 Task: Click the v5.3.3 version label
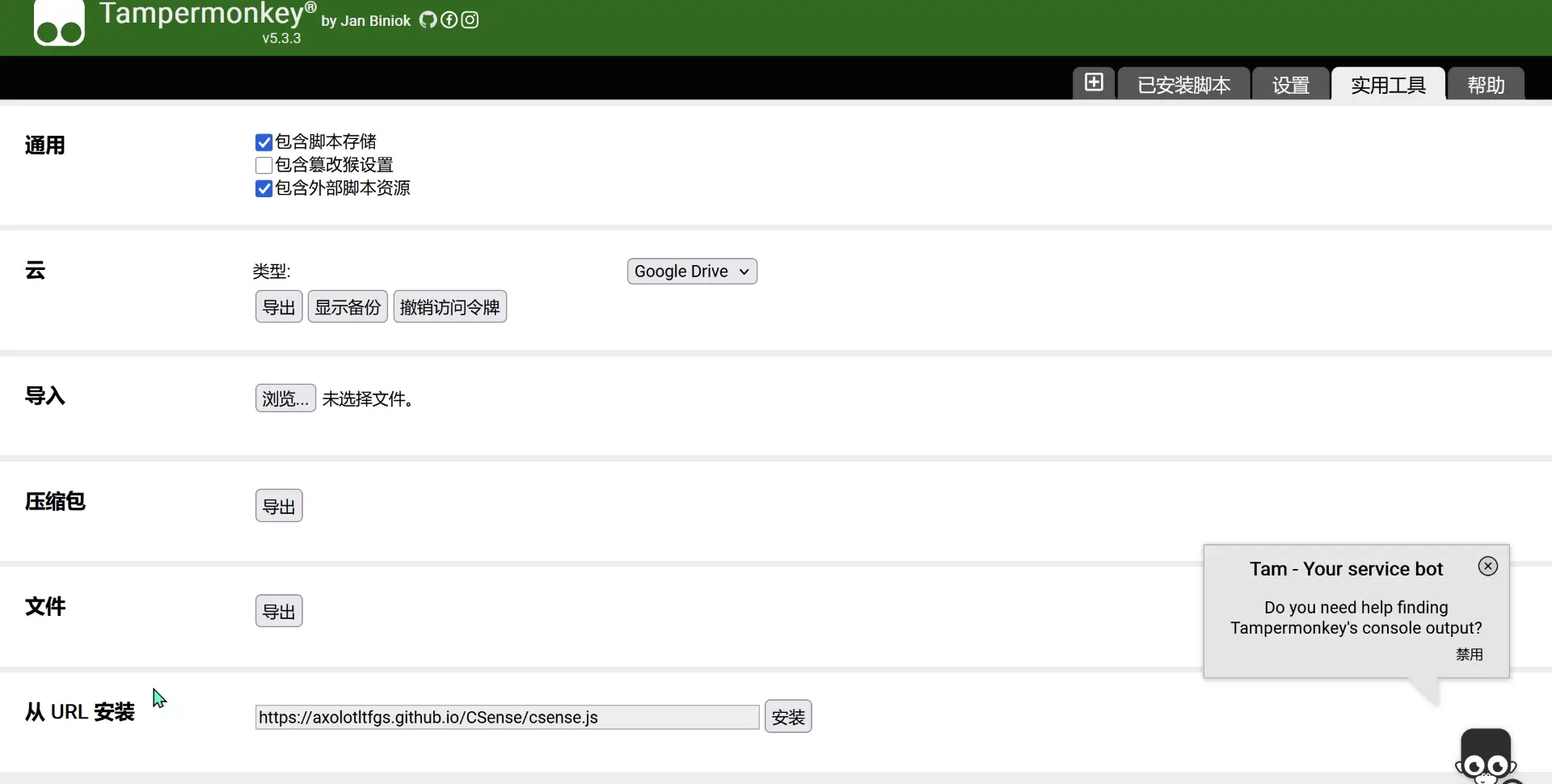click(281, 38)
